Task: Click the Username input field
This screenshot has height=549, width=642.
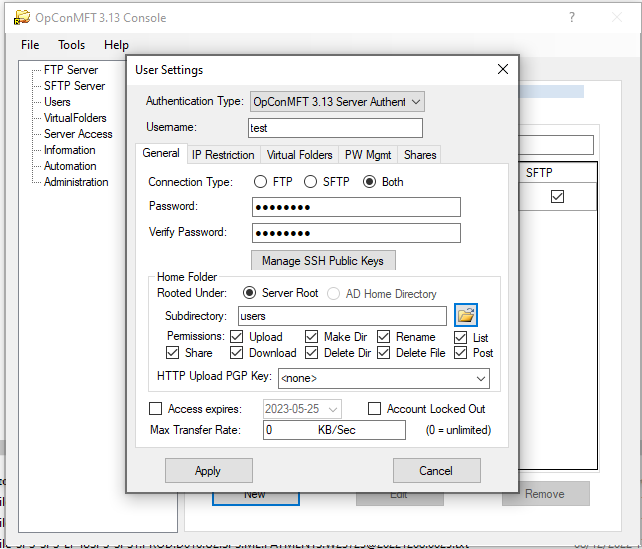Action: tap(335, 128)
